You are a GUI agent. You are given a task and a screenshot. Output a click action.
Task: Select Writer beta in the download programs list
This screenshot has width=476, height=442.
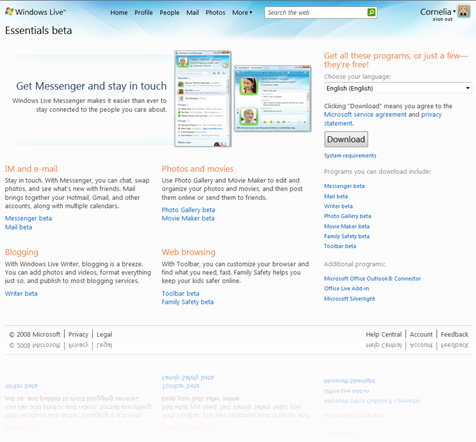coord(338,206)
